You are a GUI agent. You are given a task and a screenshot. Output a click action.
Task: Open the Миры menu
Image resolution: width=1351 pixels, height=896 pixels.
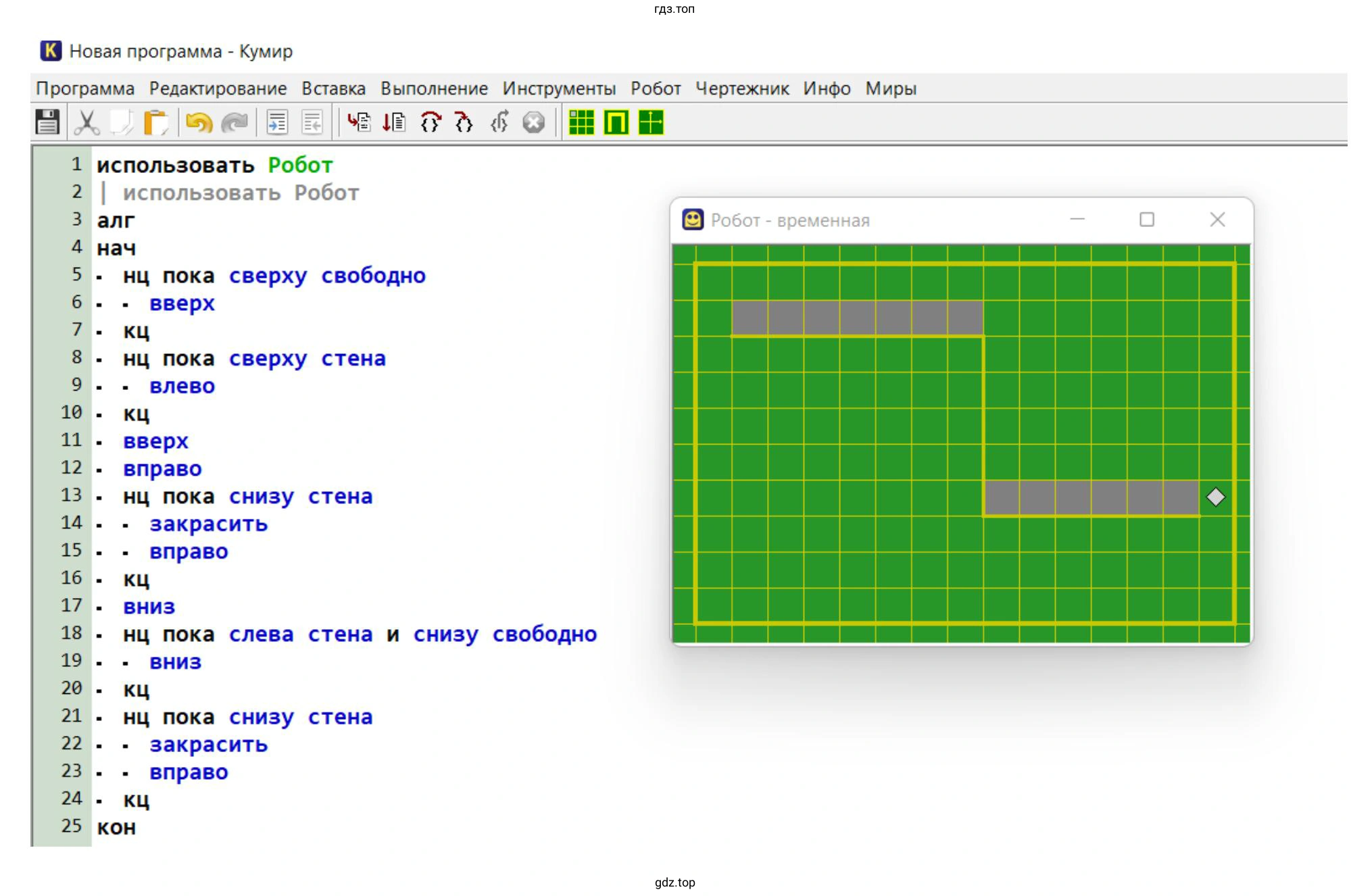click(x=890, y=89)
